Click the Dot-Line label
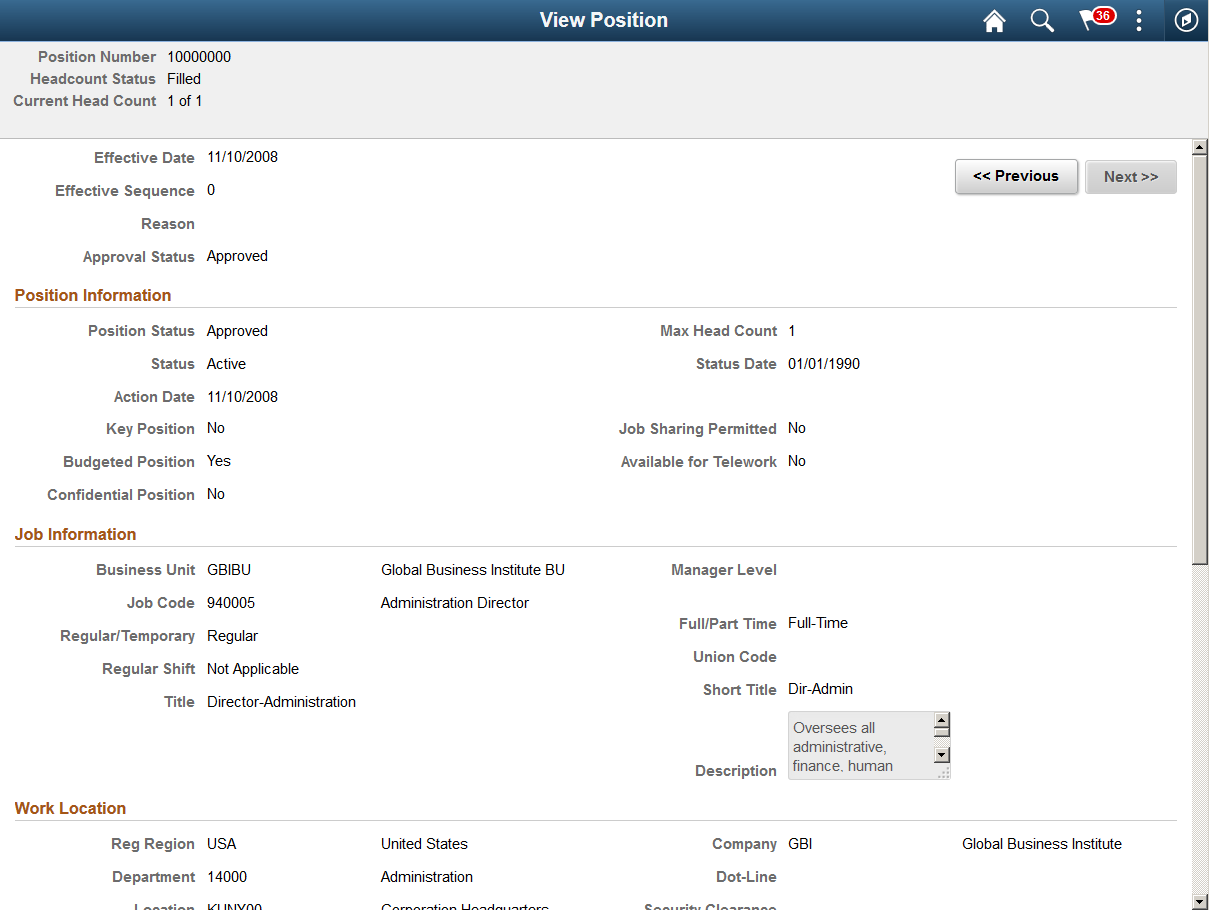The image size is (1209, 910). [x=747, y=877]
